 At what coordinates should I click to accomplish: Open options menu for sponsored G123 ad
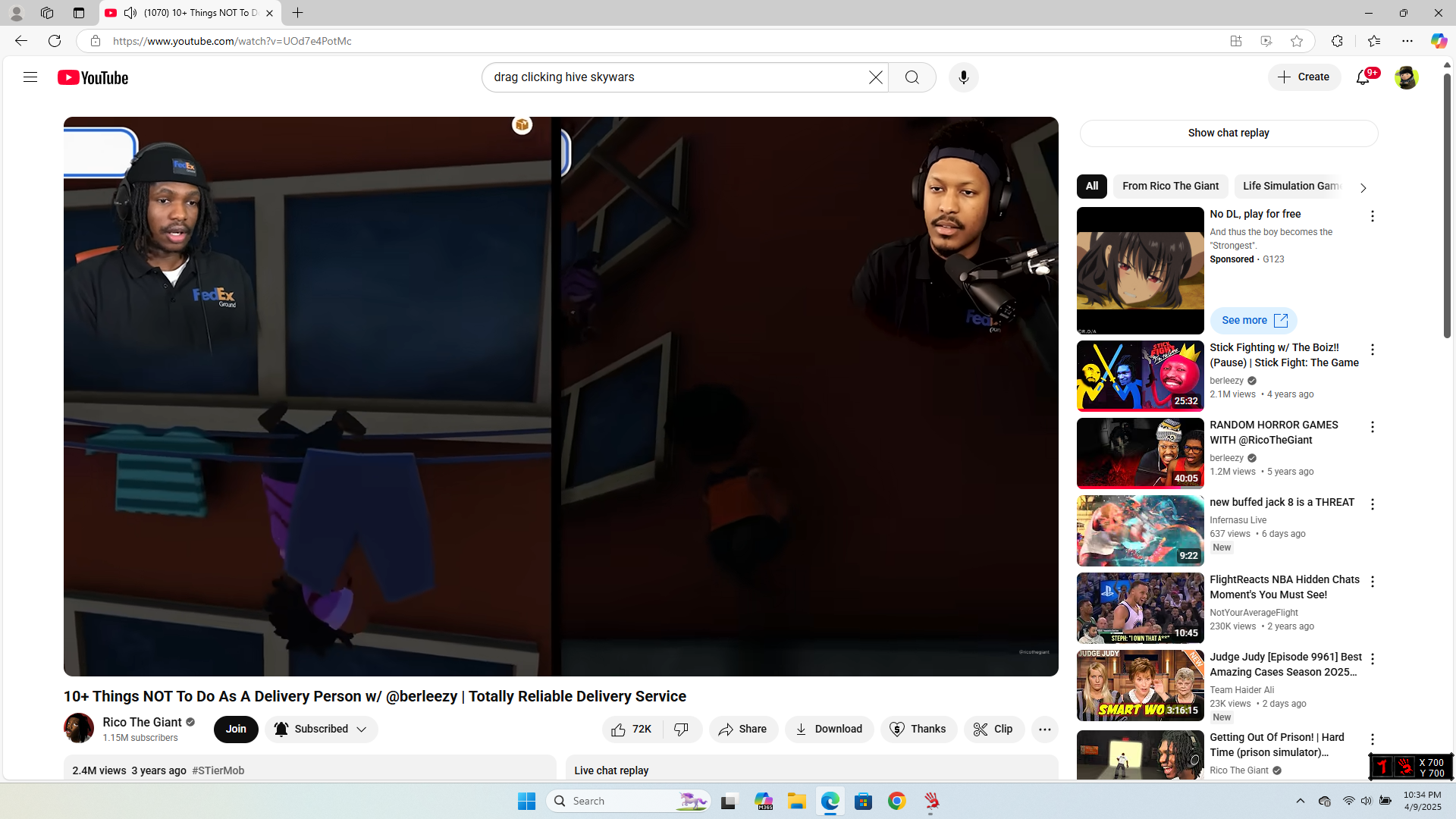point(1372,216)
